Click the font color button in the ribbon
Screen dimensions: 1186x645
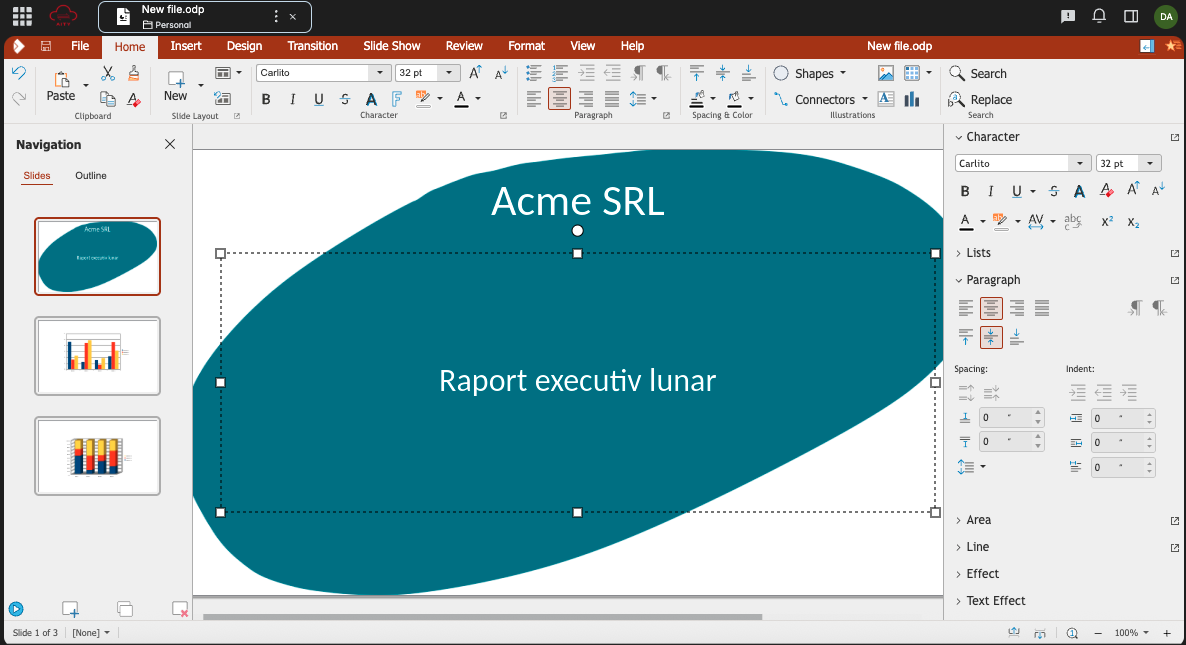(x=461, y=99)
